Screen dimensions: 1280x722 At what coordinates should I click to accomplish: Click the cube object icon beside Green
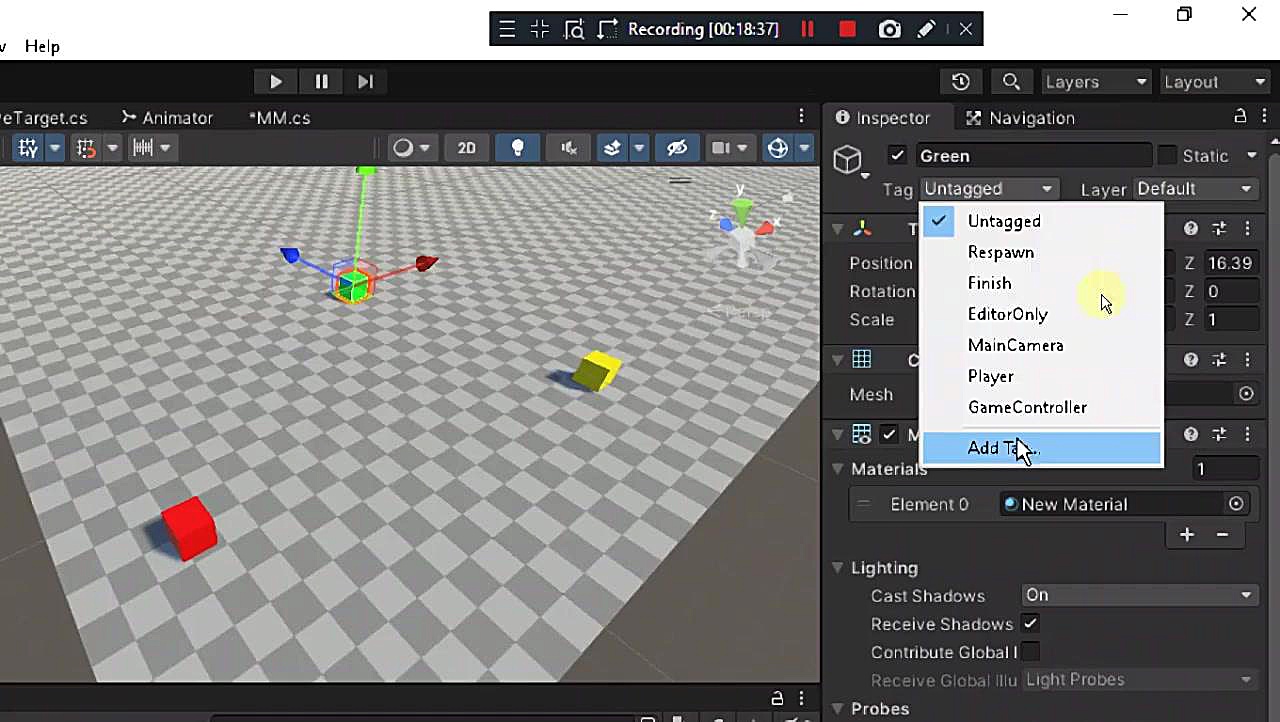pos(848,159)
